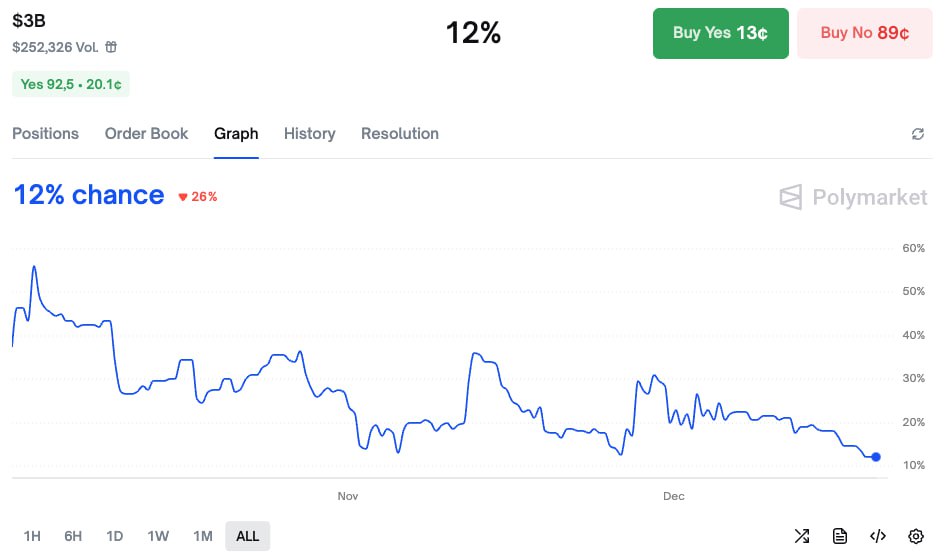Image resolution: width=950 pixels, height=558 pixels.
Task: Switch to the History tab
Action: pos(309,134)
